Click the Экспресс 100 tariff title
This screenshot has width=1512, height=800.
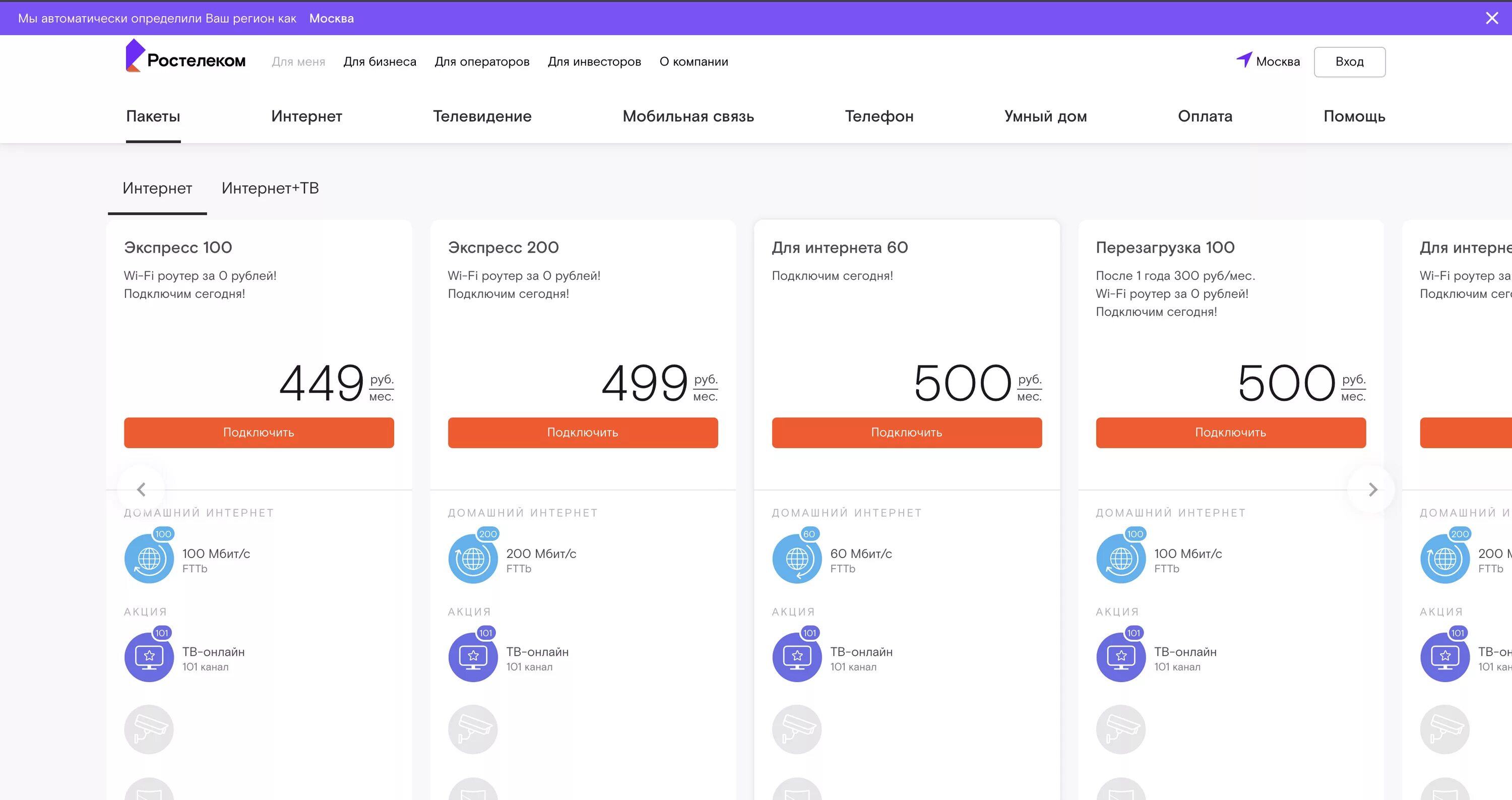[178, 248]
